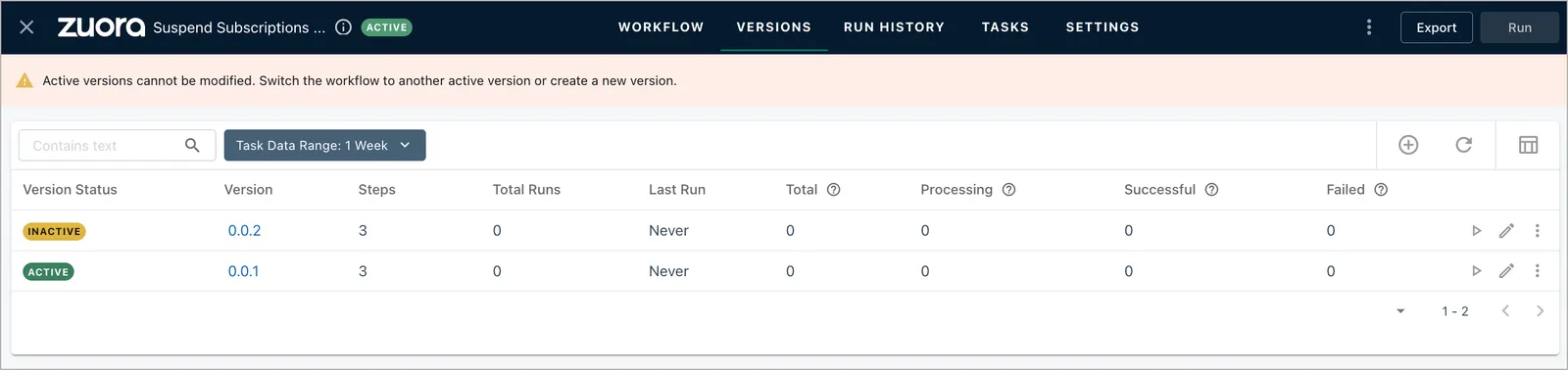Go to previous page chevron
Viewport: 1568px width, 370px height.
pos(1505,311)
